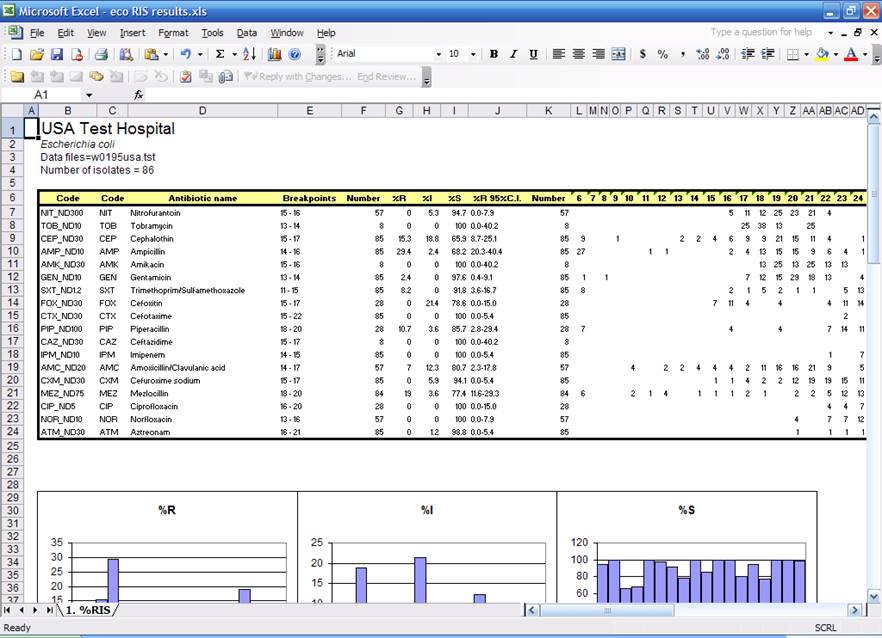Click the Send to Mail Recipient icon
The height and width of the screenshot is (638, 882).
coord(226,77)
